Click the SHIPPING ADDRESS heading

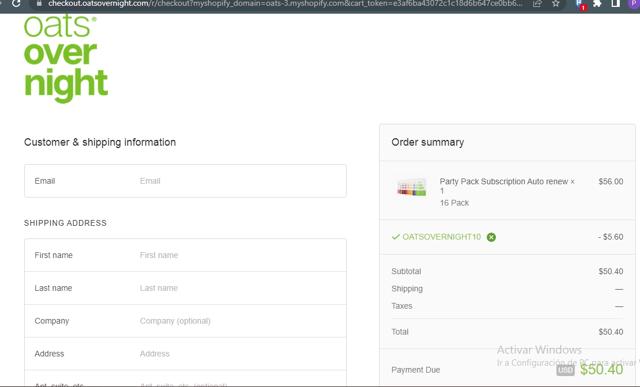point(65,223)
